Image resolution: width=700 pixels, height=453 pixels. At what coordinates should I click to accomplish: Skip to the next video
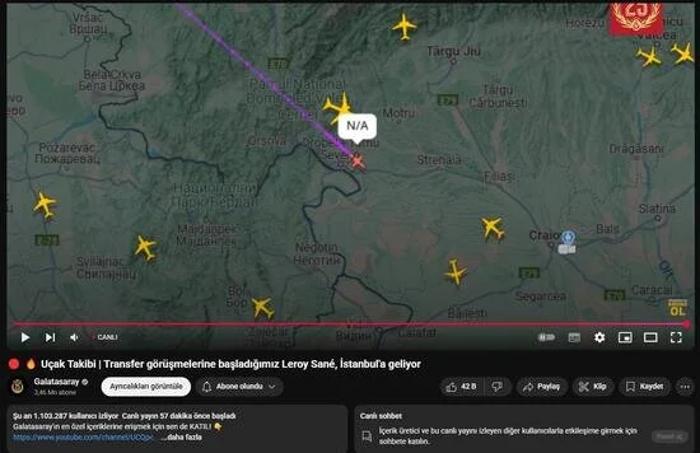pos(50,337)
